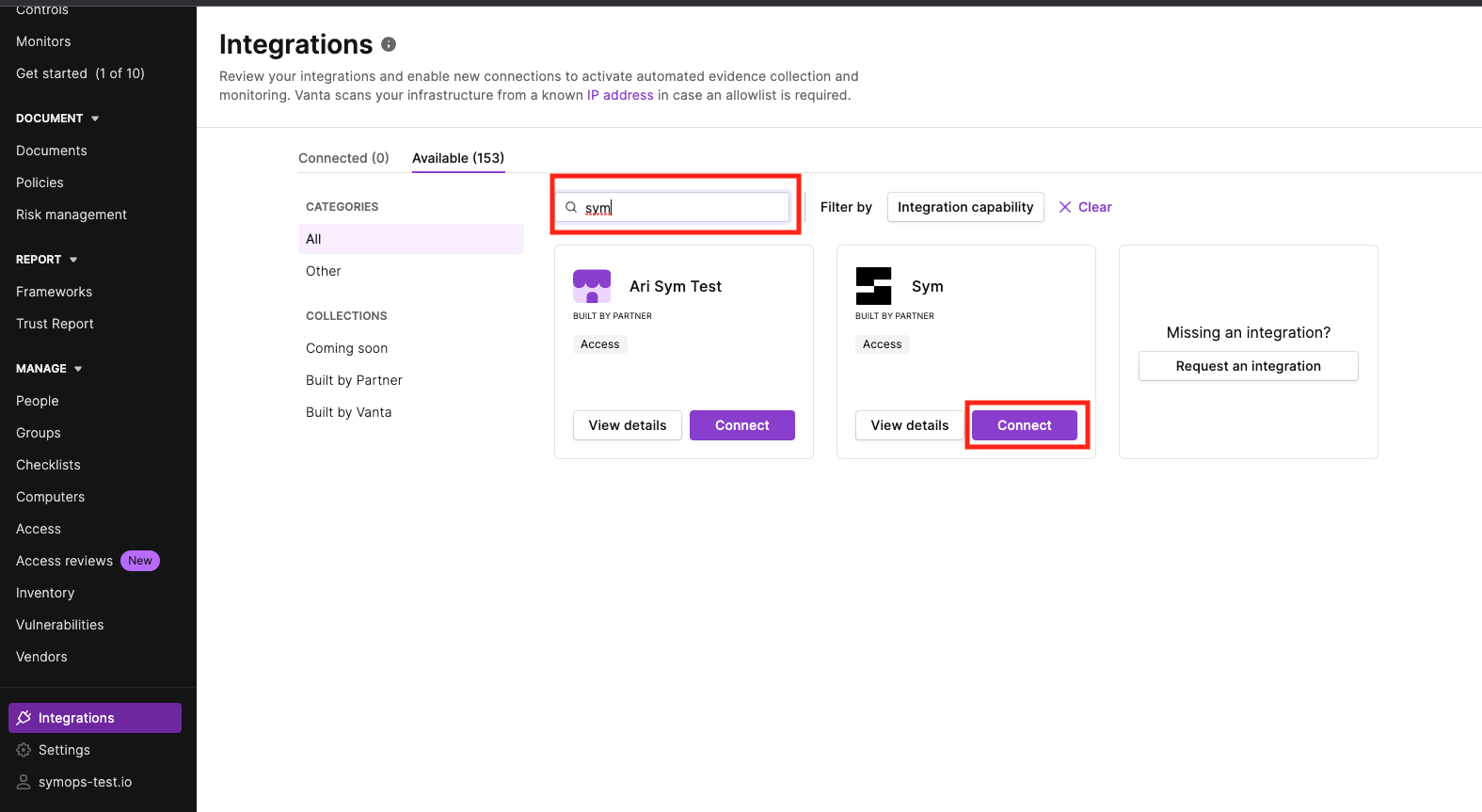View details for Ari Sym Test
The width and height of the screenshot is (1482, 812).
(628, 425)
